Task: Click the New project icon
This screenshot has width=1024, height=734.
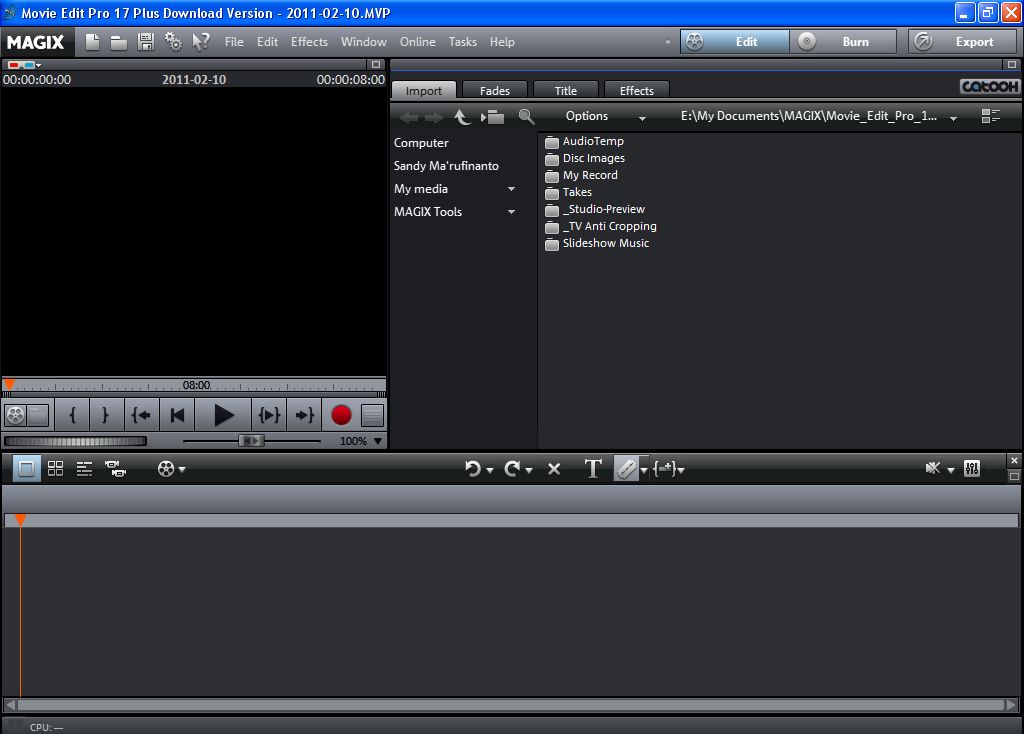Action: click(92, 42)
